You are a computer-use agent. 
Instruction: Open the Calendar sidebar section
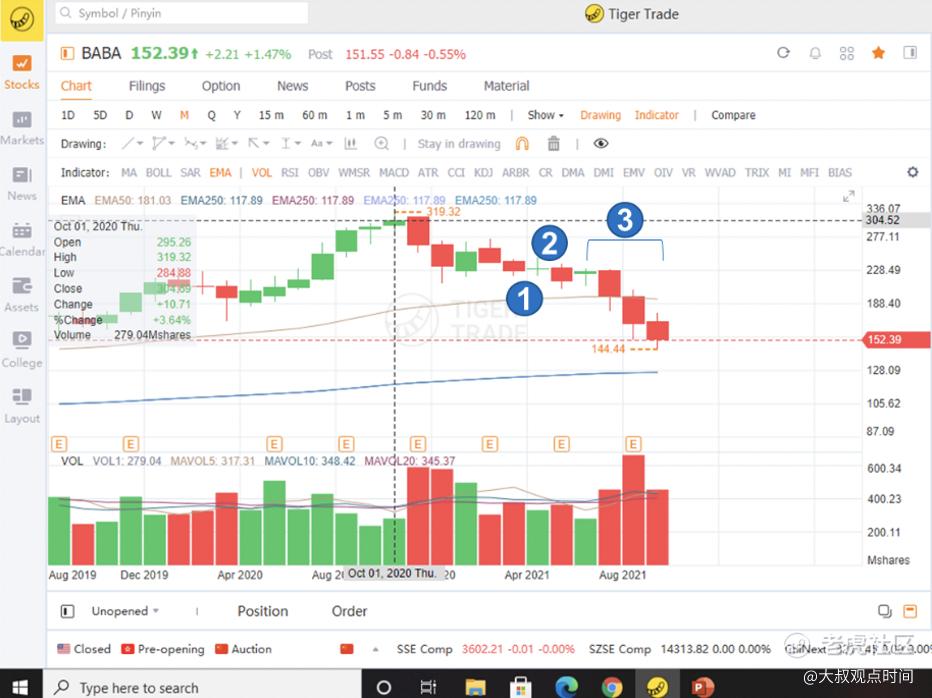coord(22,240)
